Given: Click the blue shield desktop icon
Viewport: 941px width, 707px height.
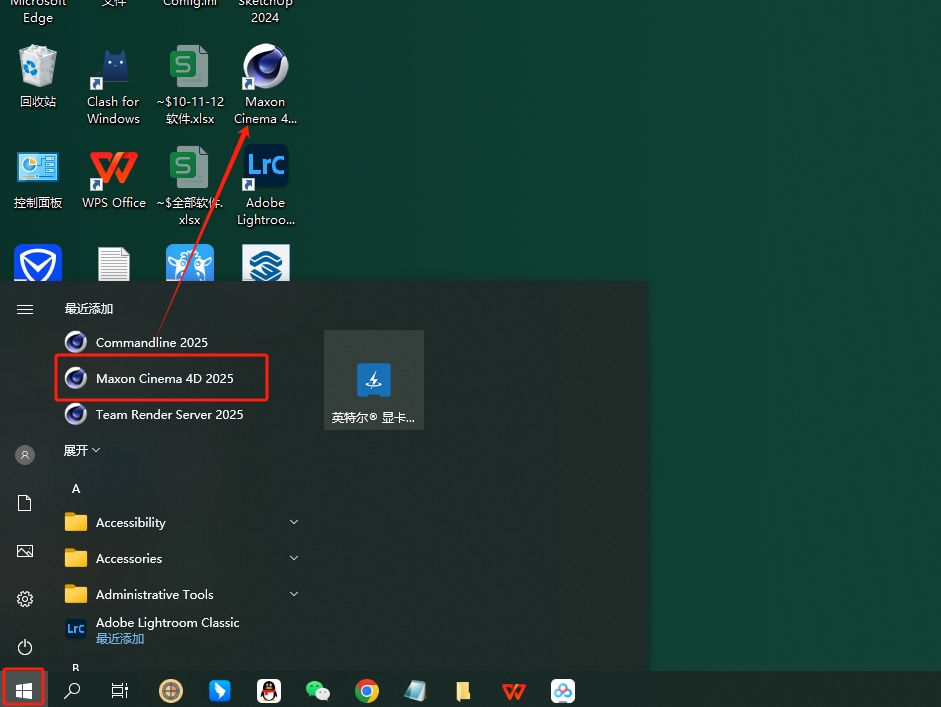Looking at the screenshot, I should [38, 263].
